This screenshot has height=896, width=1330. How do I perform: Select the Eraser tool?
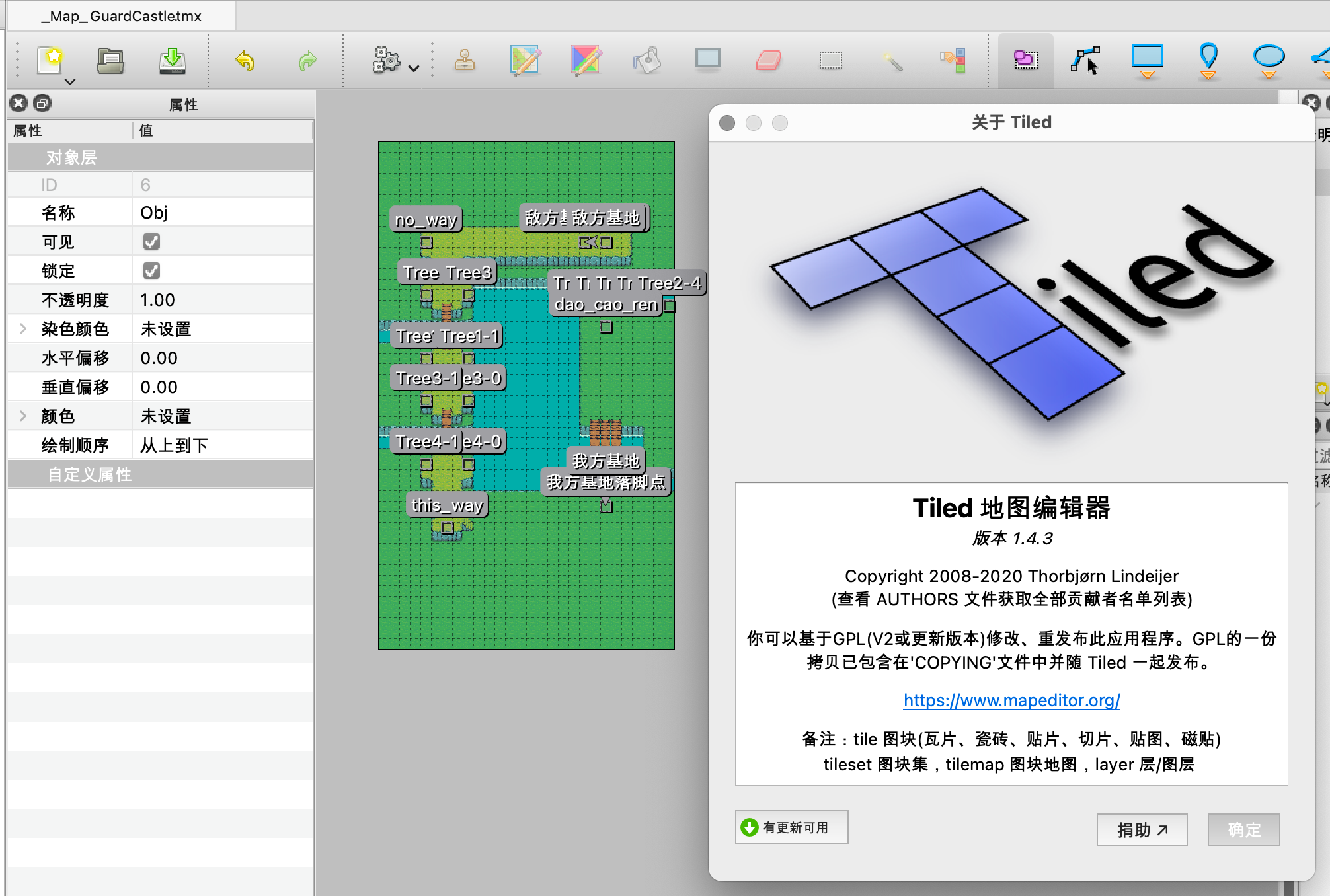768,61
